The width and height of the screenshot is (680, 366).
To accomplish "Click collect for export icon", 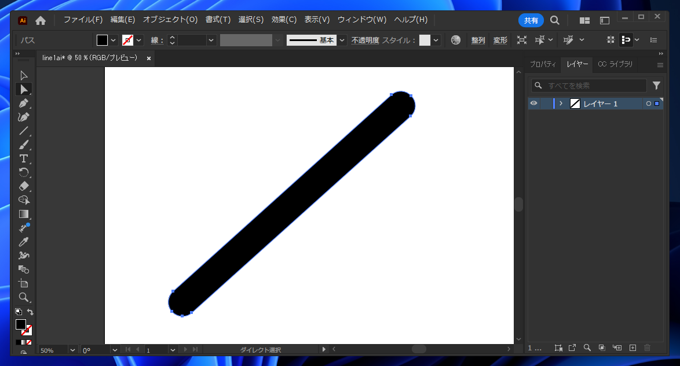I will [x=572, y=347].
